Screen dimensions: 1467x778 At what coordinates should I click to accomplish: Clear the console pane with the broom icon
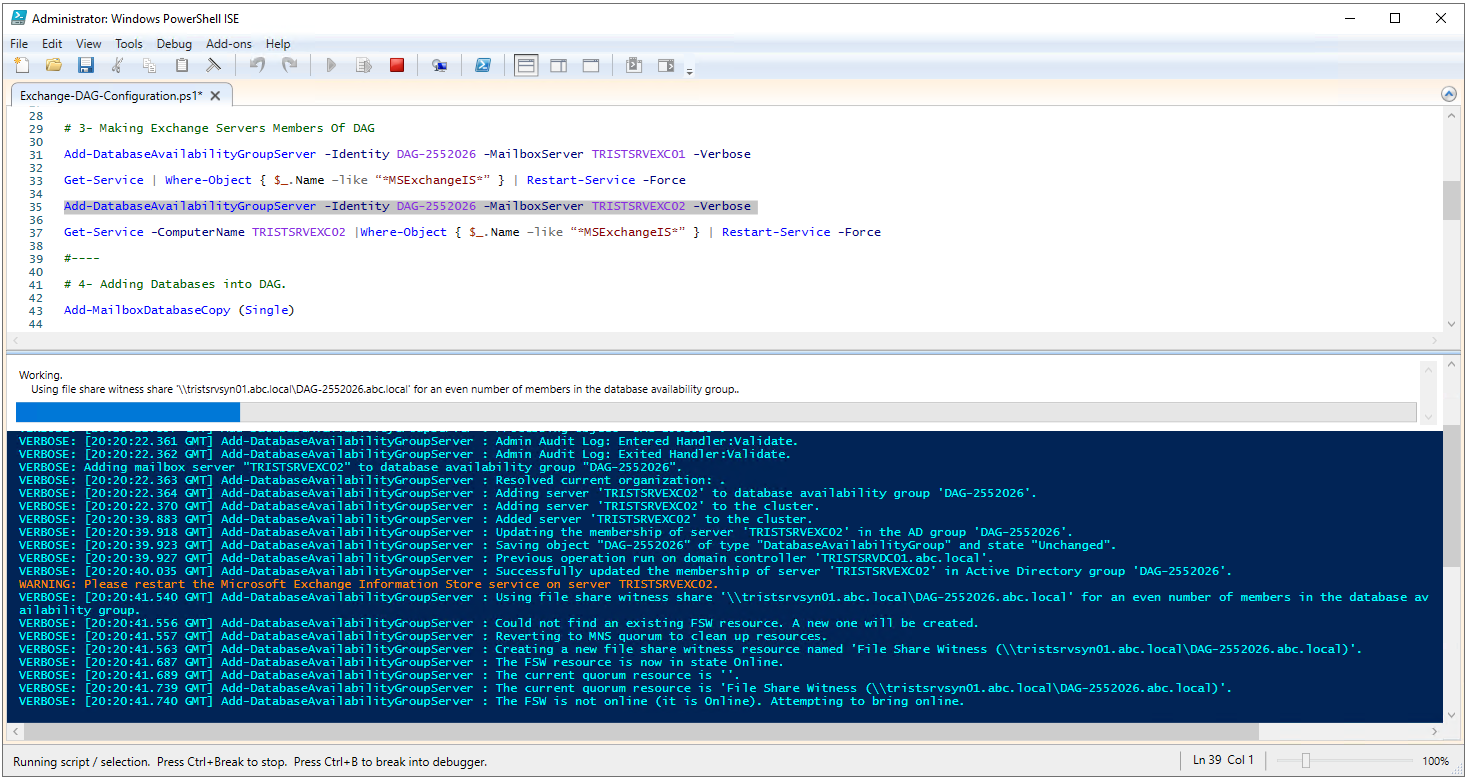click(214, 66)
